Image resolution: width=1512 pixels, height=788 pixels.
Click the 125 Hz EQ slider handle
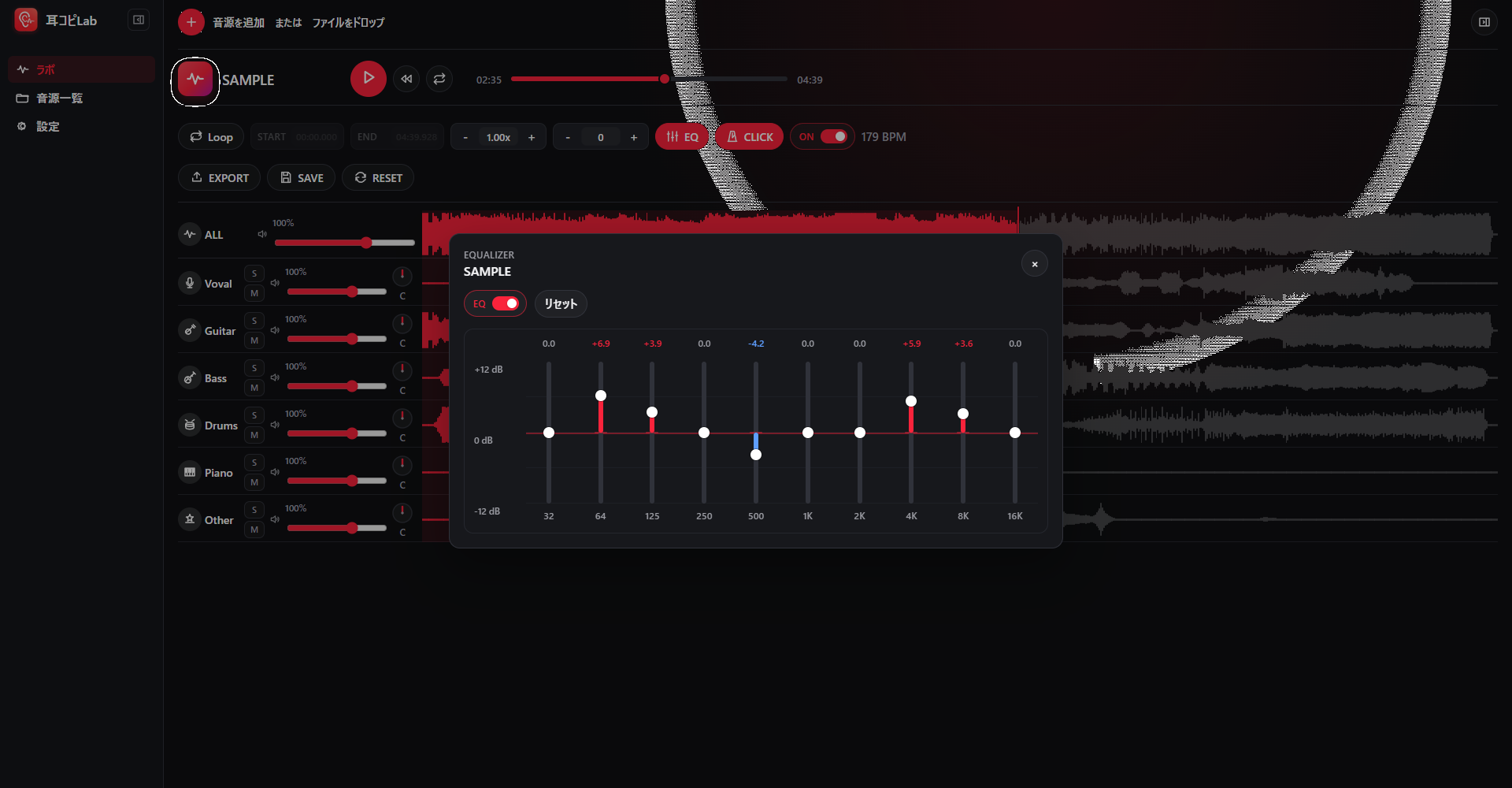[x=652, y=412]
